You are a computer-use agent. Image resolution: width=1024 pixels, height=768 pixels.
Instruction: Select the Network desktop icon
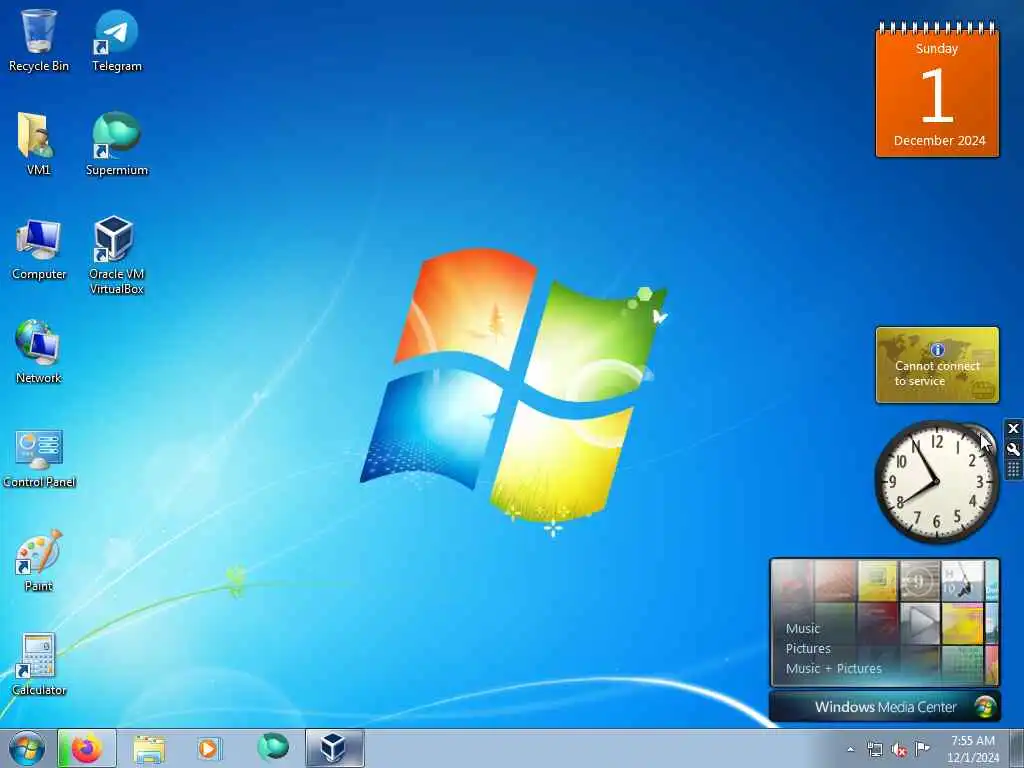(x=38, y=352)
